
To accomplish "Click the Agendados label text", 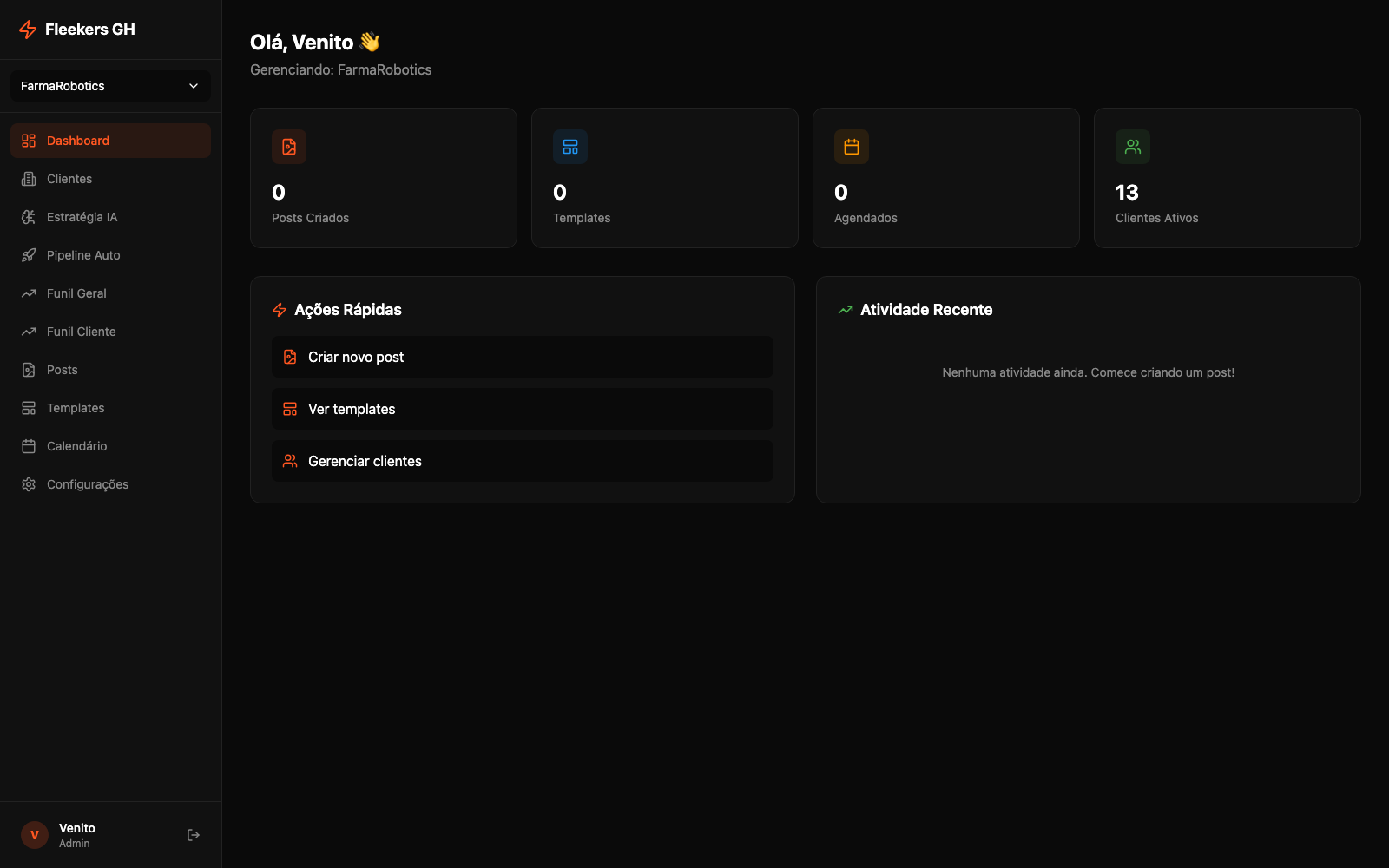I will [866, 218].
